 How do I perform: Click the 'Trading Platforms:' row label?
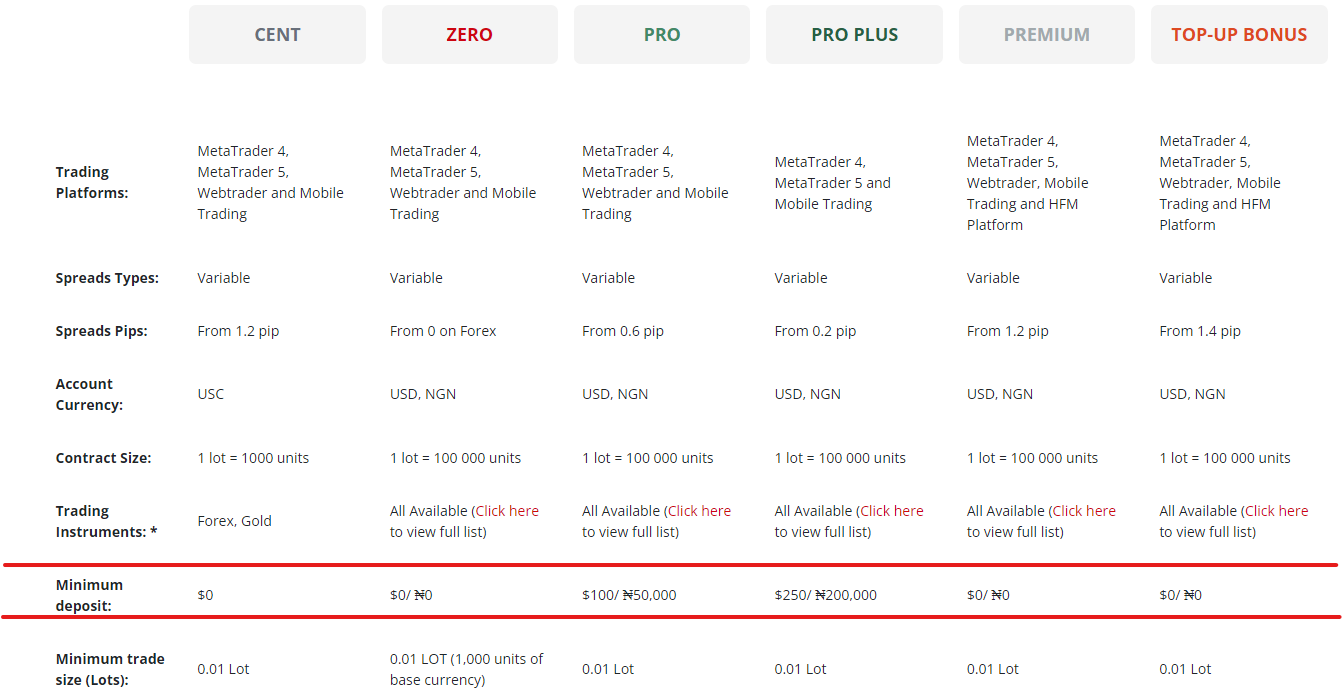coord(92,182)
